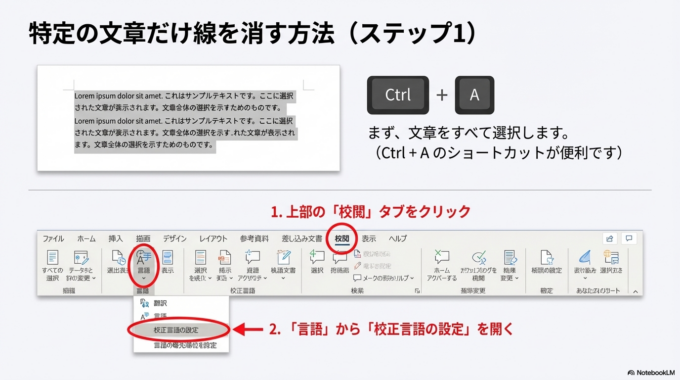Choose 言語 item with A icon in menu
The height and width of the screenshot is (380, 680).
(x=181, y=316)
